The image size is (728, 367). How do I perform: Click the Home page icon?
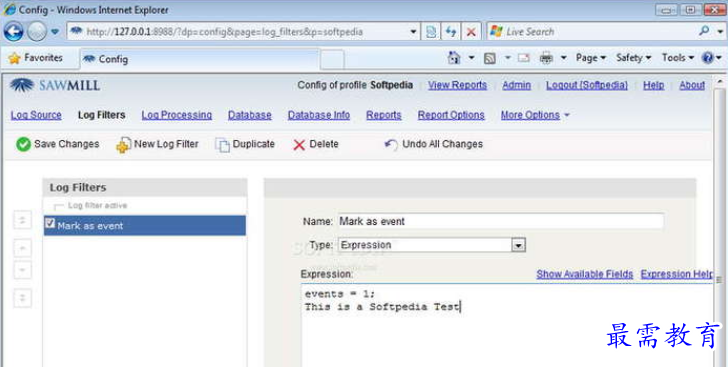point(454,58)
